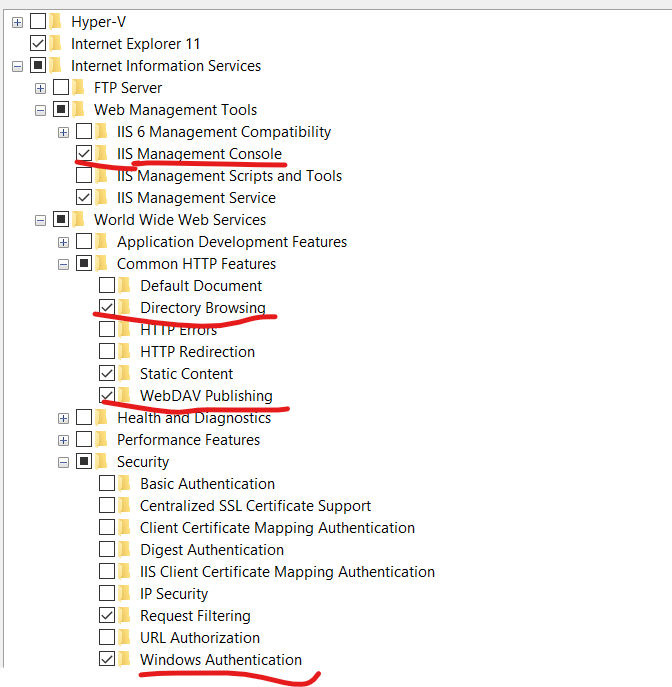This screenshot has height=687, width=672.
Task: Collapse Web Management Tools node
Action: (40, 110)
